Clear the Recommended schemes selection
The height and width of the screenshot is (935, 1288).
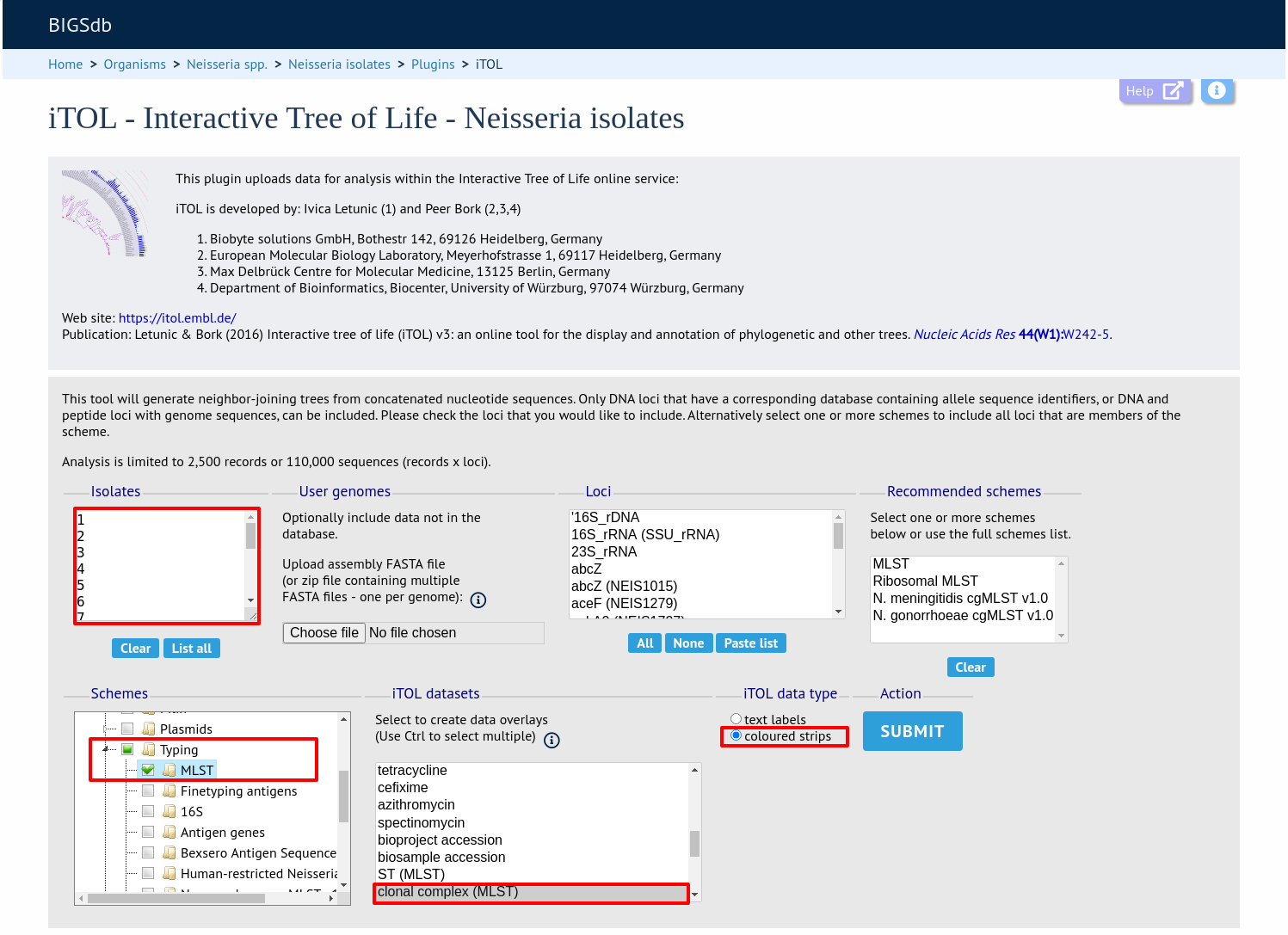click(971, 667)
